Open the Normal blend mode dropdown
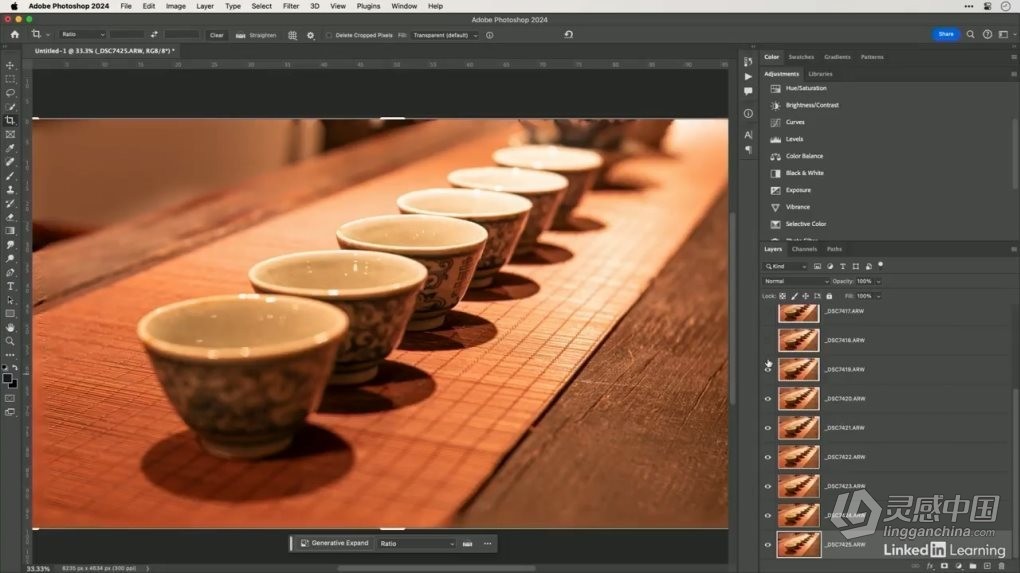This screenshot has width=1020, height=573. pos(796,281)
